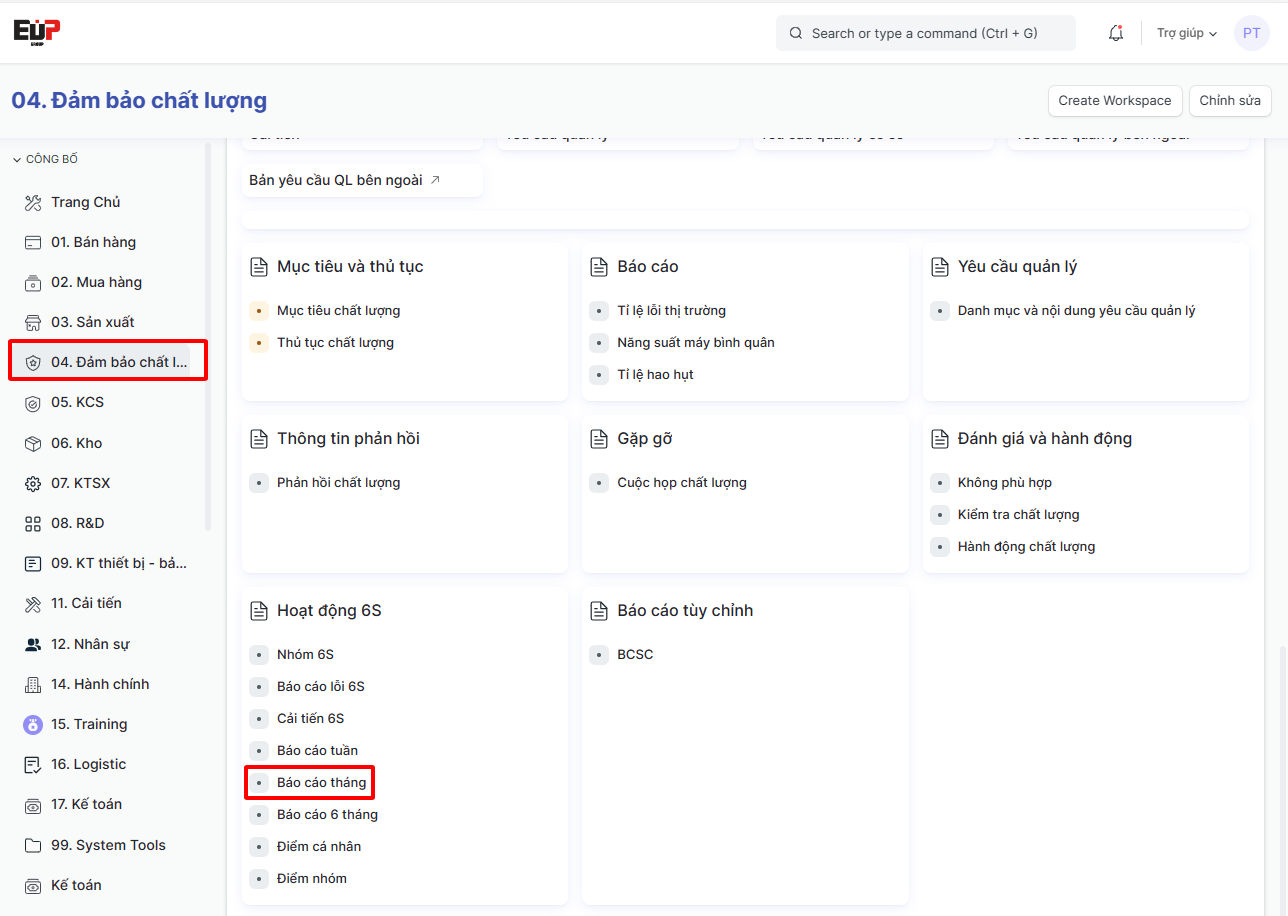Open the Tỉ lệ lỗi thị trường report

coord(671,310)
